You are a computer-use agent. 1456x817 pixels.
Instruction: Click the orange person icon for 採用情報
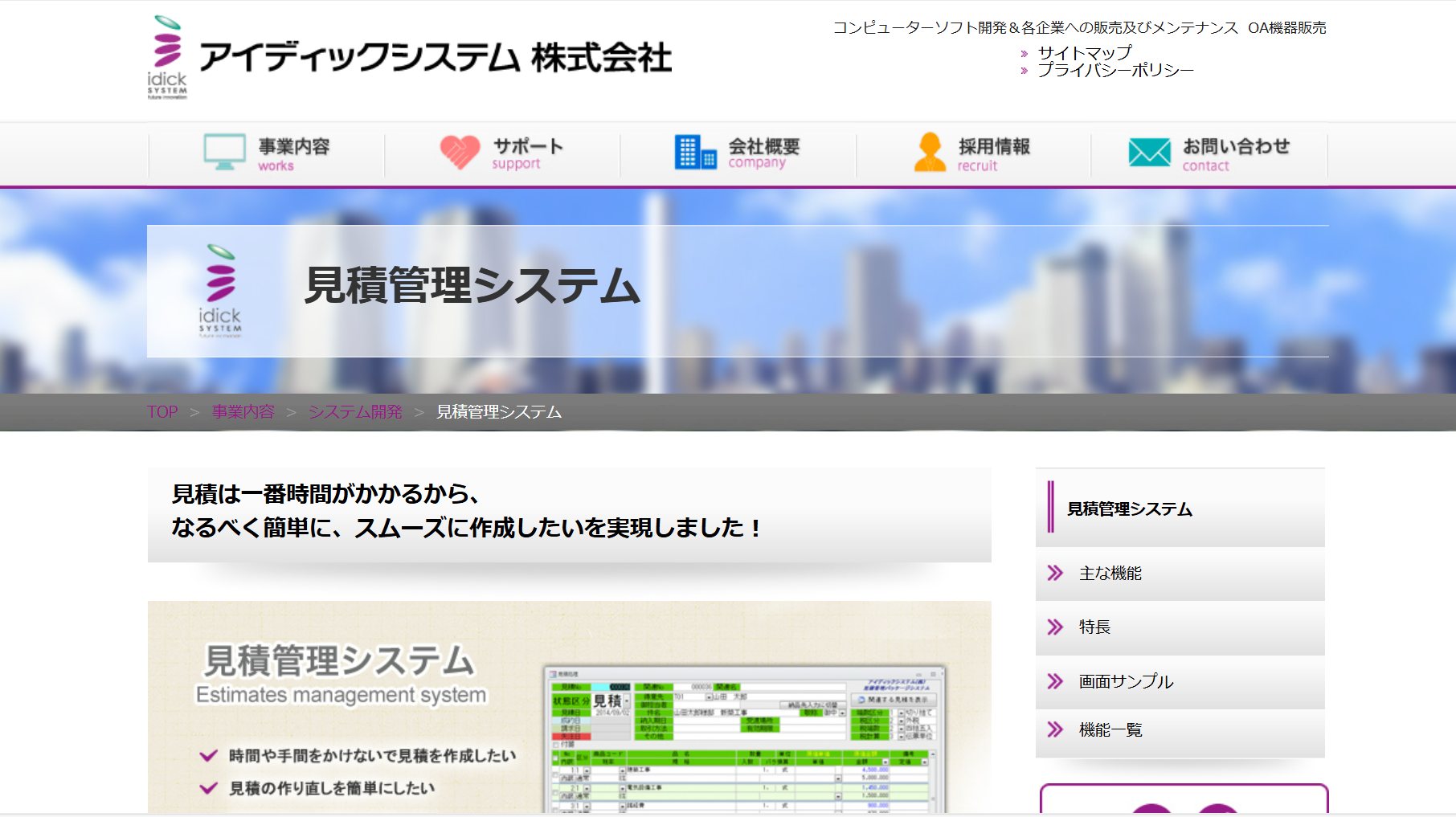(930, 152)
